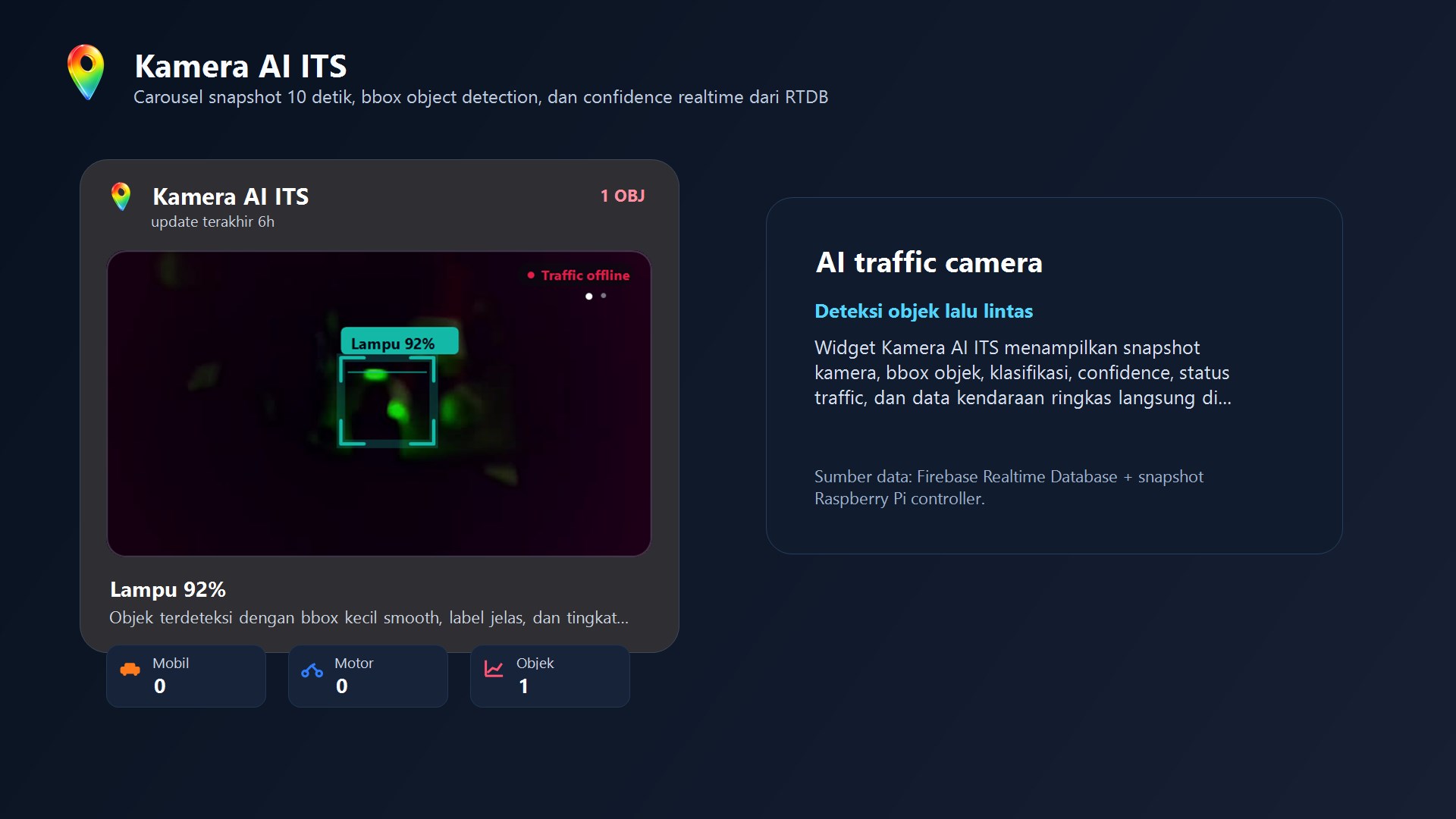Open the Motor count card
This screenshot has width=1456, height=819.
[368, 676]
